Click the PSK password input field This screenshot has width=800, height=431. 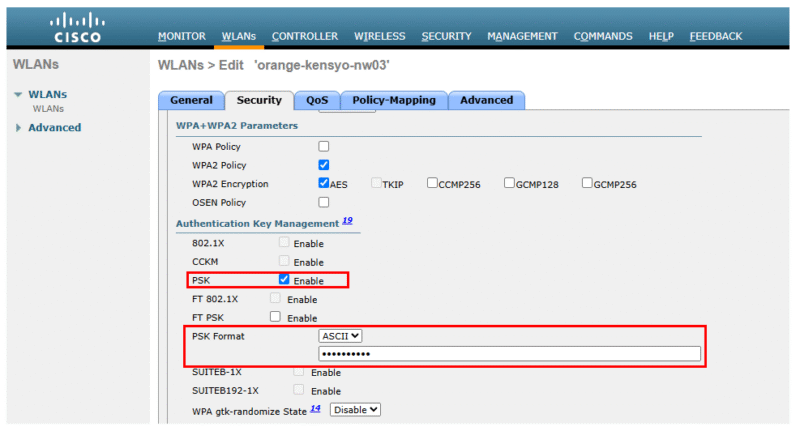(x=509, y=353)
